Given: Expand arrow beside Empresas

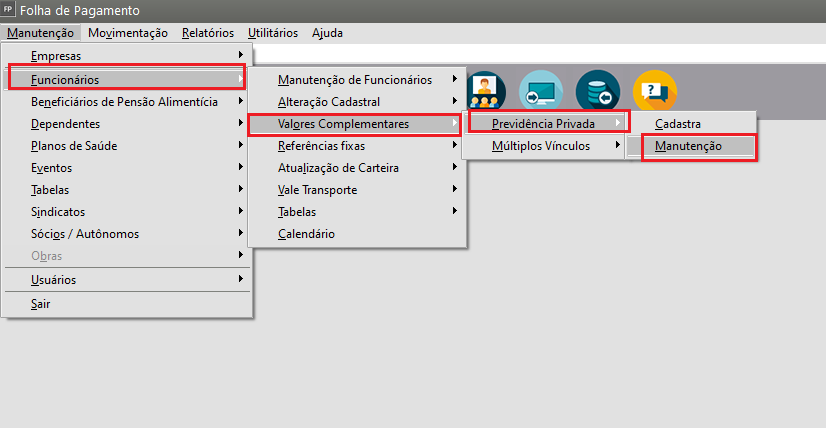Looking at the screenshot, I should pos(241,55).
